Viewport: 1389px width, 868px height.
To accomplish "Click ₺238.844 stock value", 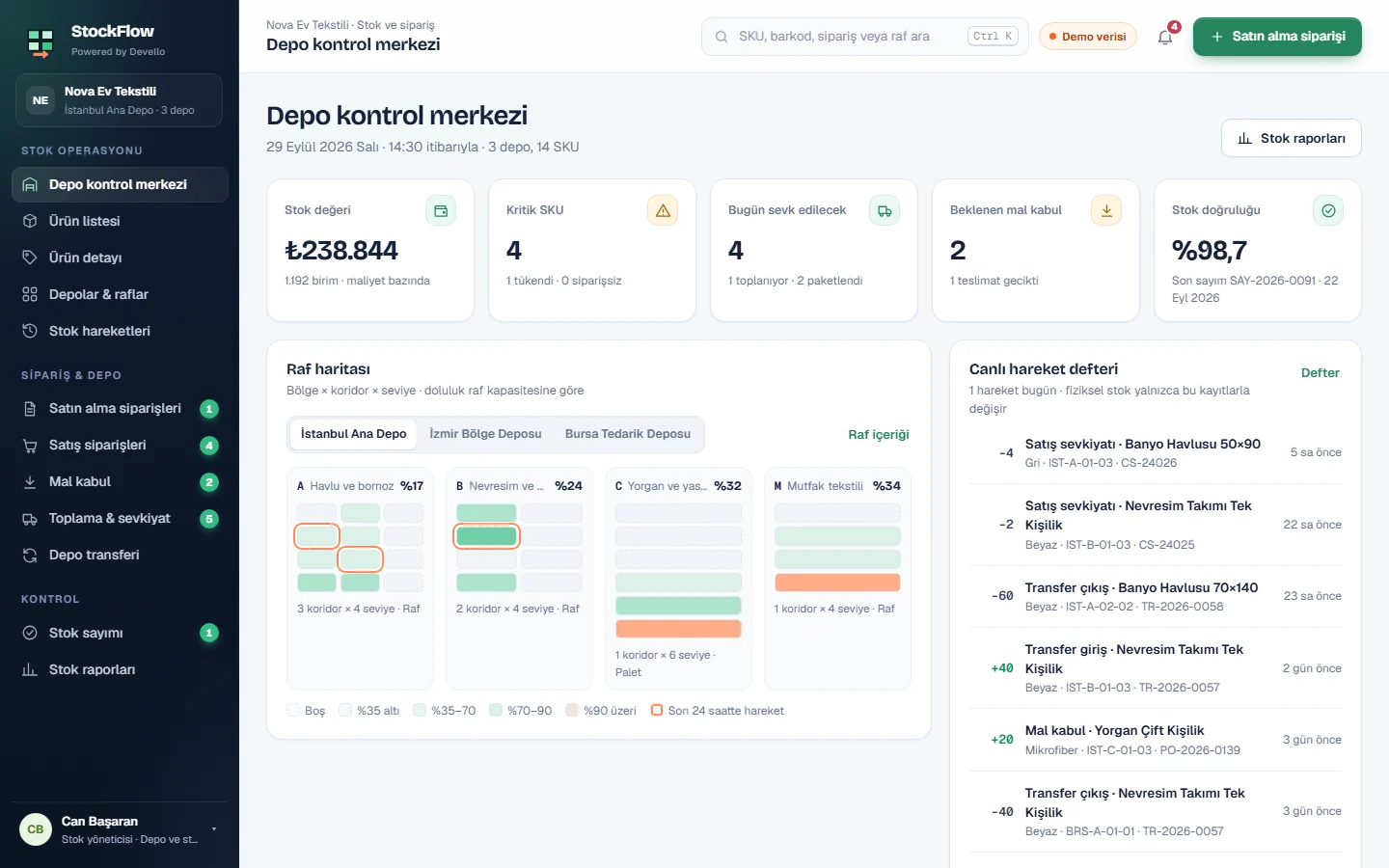I will pyautogui.click(x=341, y=251).
